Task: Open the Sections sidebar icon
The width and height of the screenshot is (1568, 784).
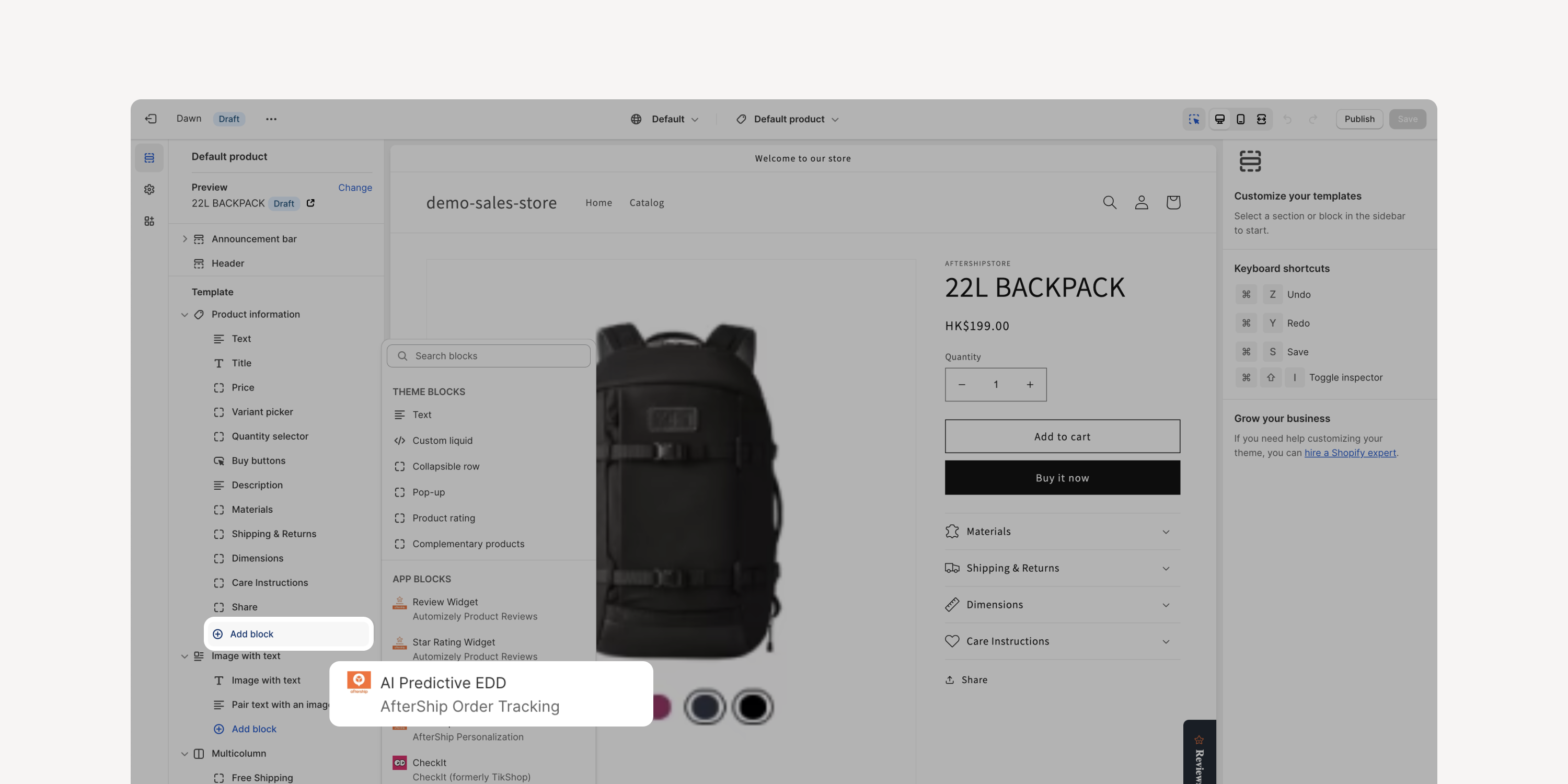Action: tap(149, 158)
